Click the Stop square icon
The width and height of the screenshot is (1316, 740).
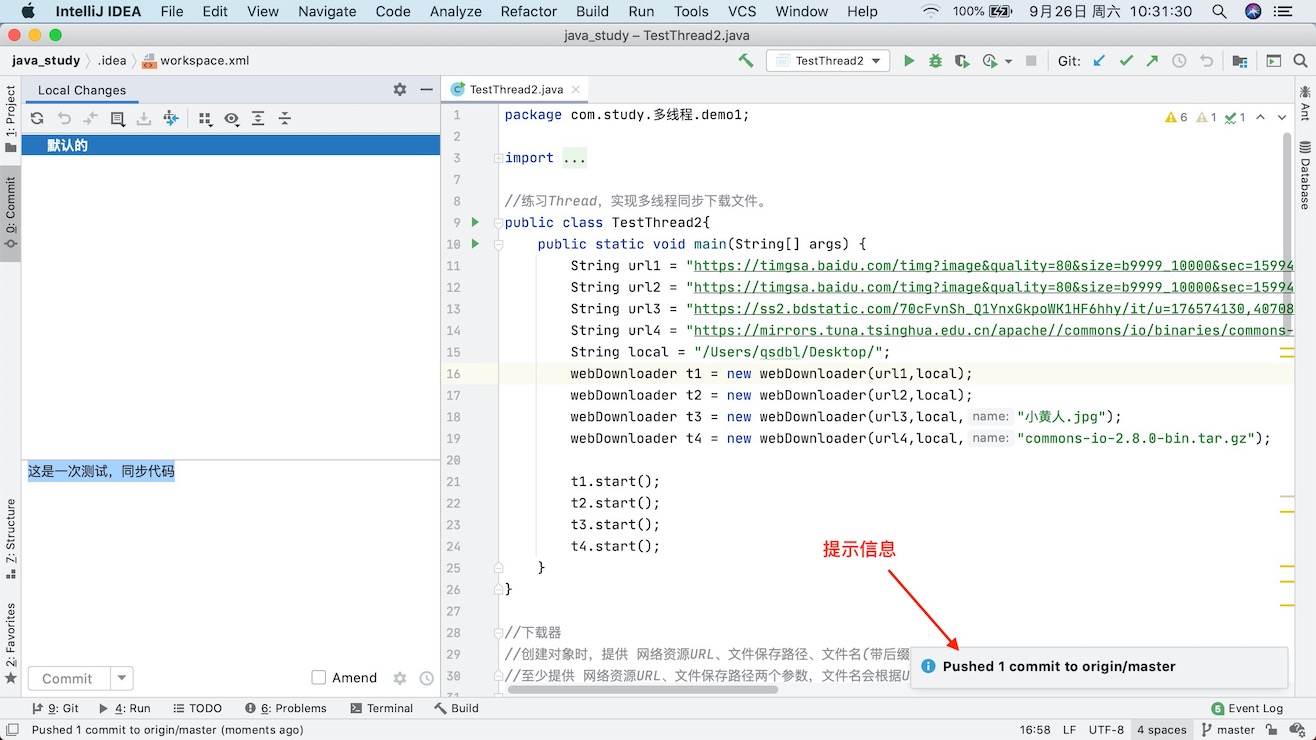(1031, 61)
